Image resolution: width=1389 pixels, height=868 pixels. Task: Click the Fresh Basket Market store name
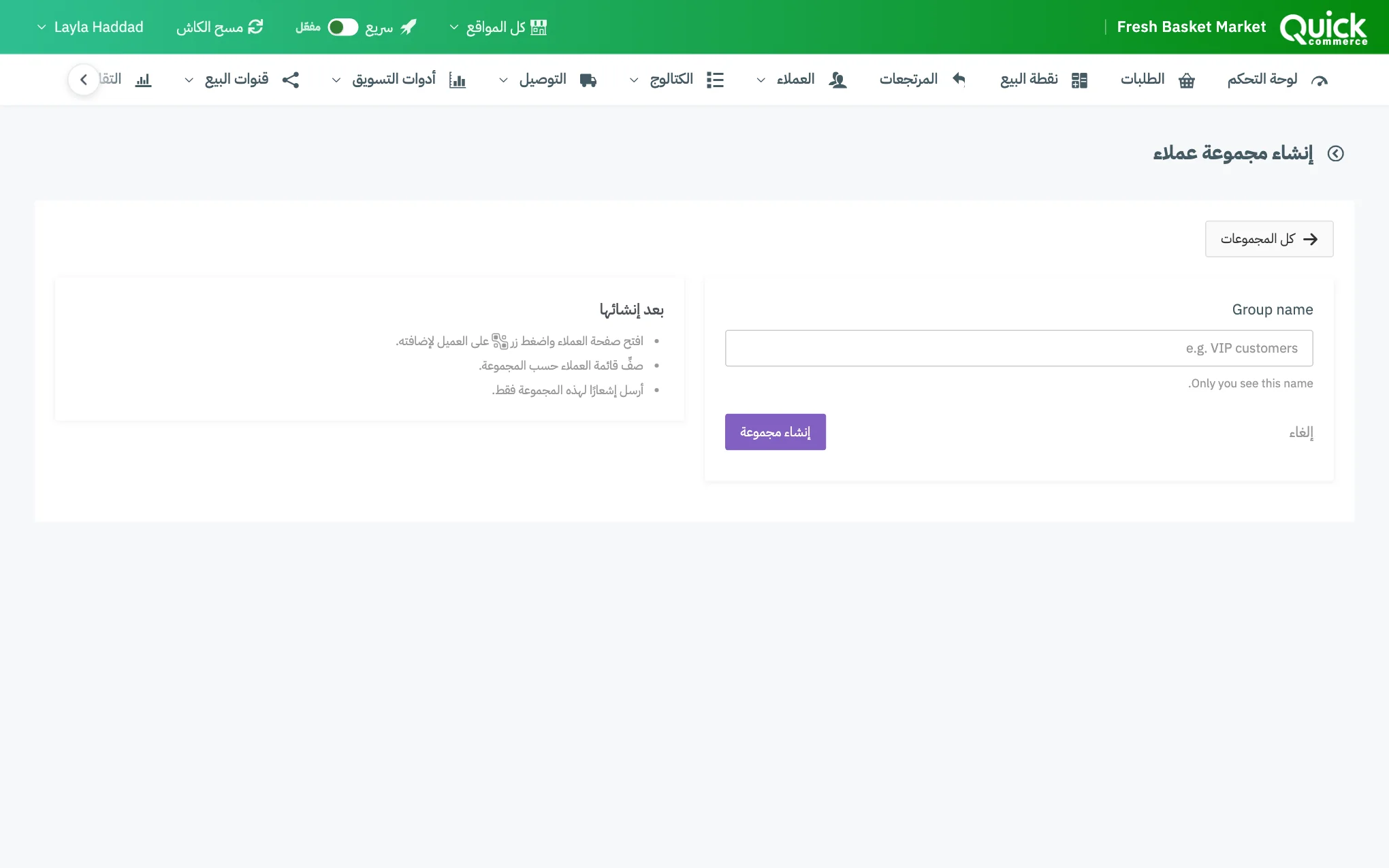coord(1191,27)
